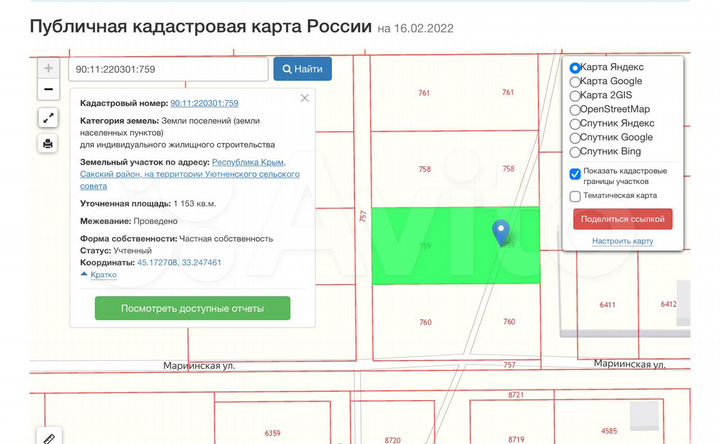Click vertical road label 757
The image size is (720, 444).
click(x=363, y=216)
